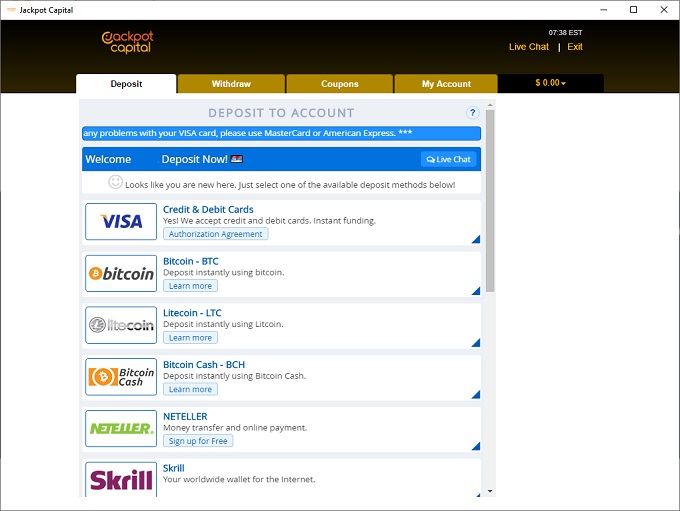Maximize the Jackpot Capital window

click(x=634, y=10)
